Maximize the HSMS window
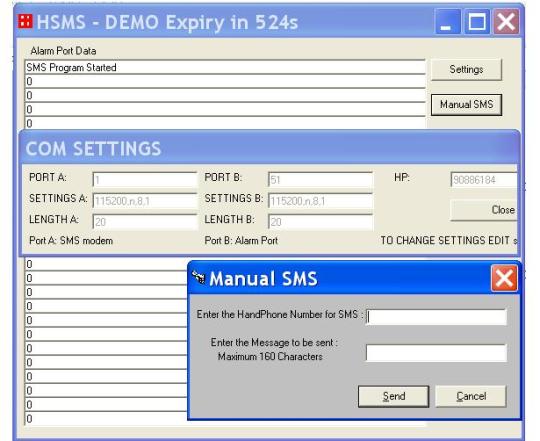 pyautogui.click(x=477, y=21)
